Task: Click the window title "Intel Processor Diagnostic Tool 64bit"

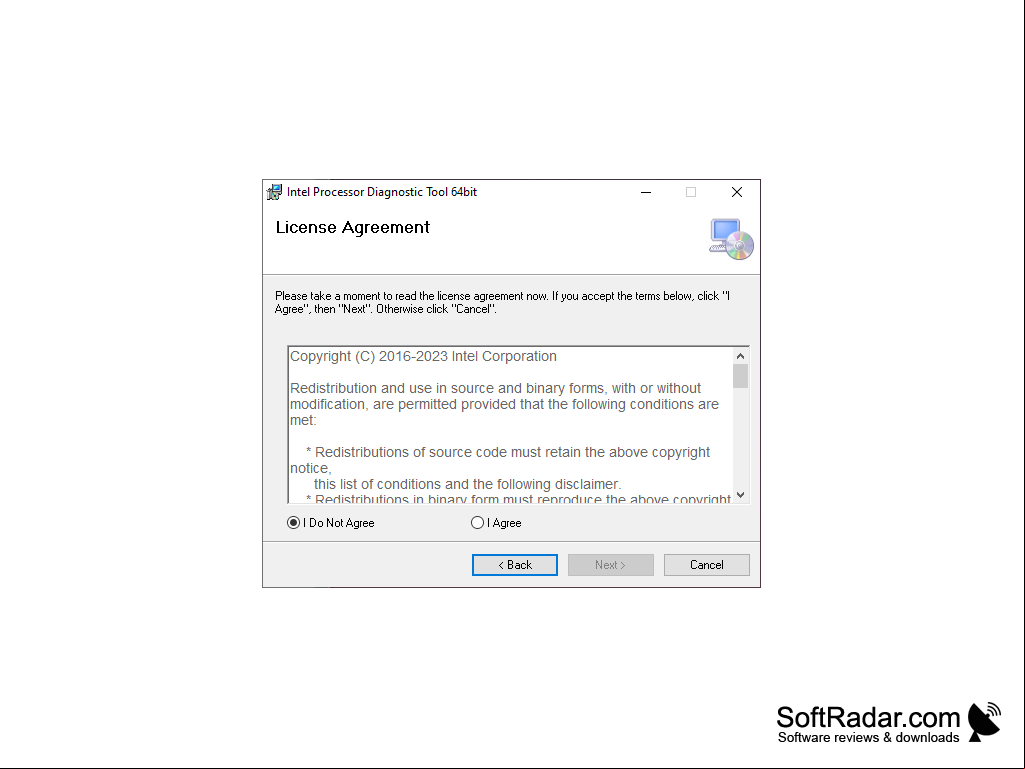Action: tap(382, 192)
